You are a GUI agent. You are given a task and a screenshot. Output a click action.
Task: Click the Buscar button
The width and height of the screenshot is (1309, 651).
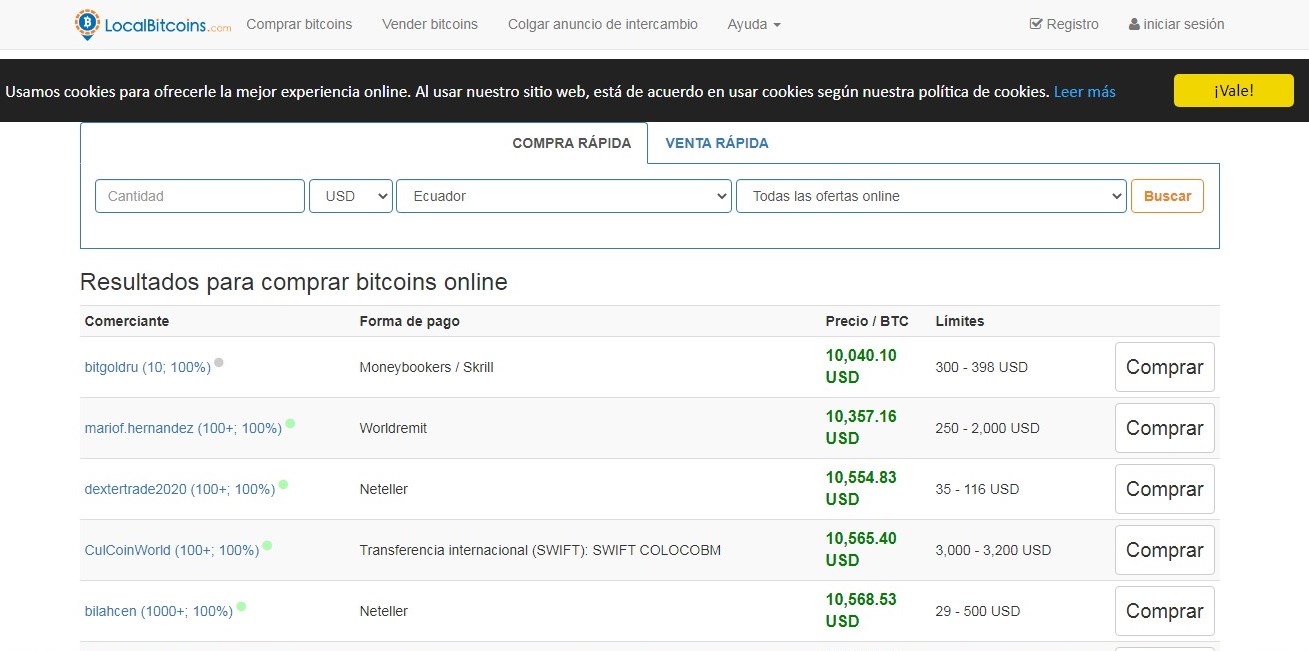1167,196
